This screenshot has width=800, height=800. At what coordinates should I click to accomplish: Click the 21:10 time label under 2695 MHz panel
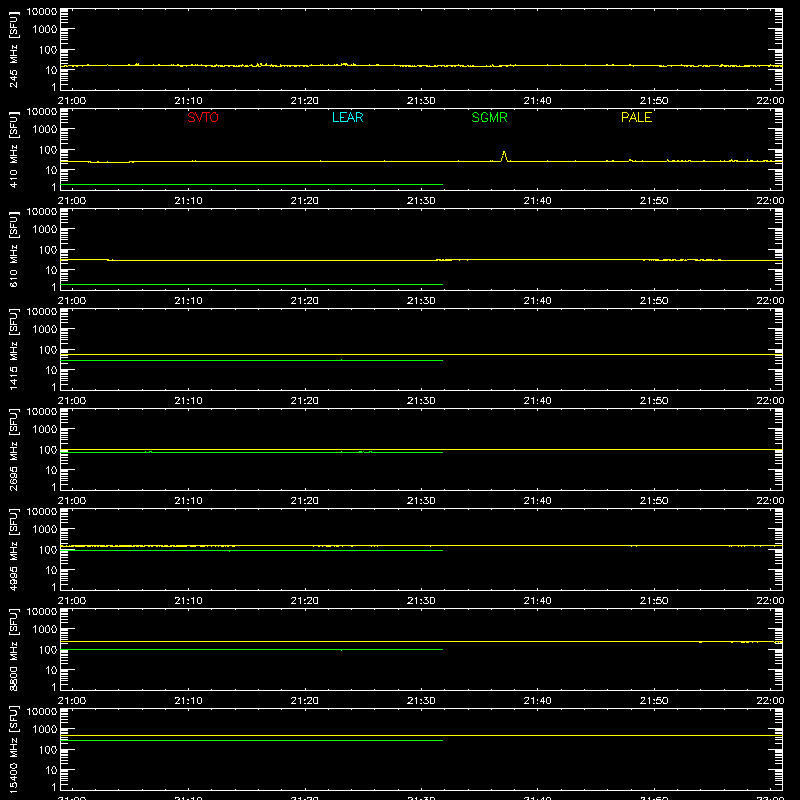point(188,501)
